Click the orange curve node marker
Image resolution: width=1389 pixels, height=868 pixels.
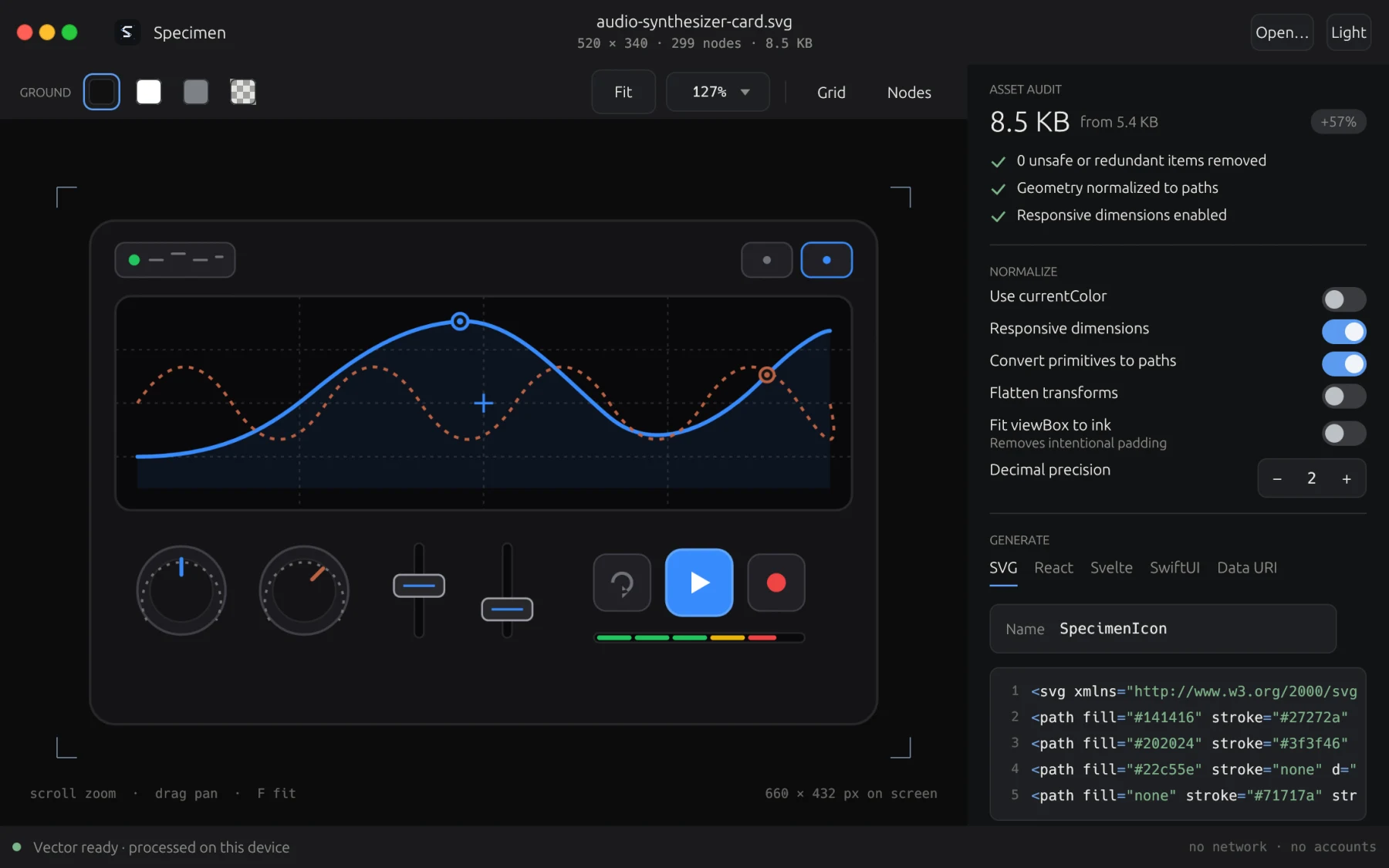(766, 375)
